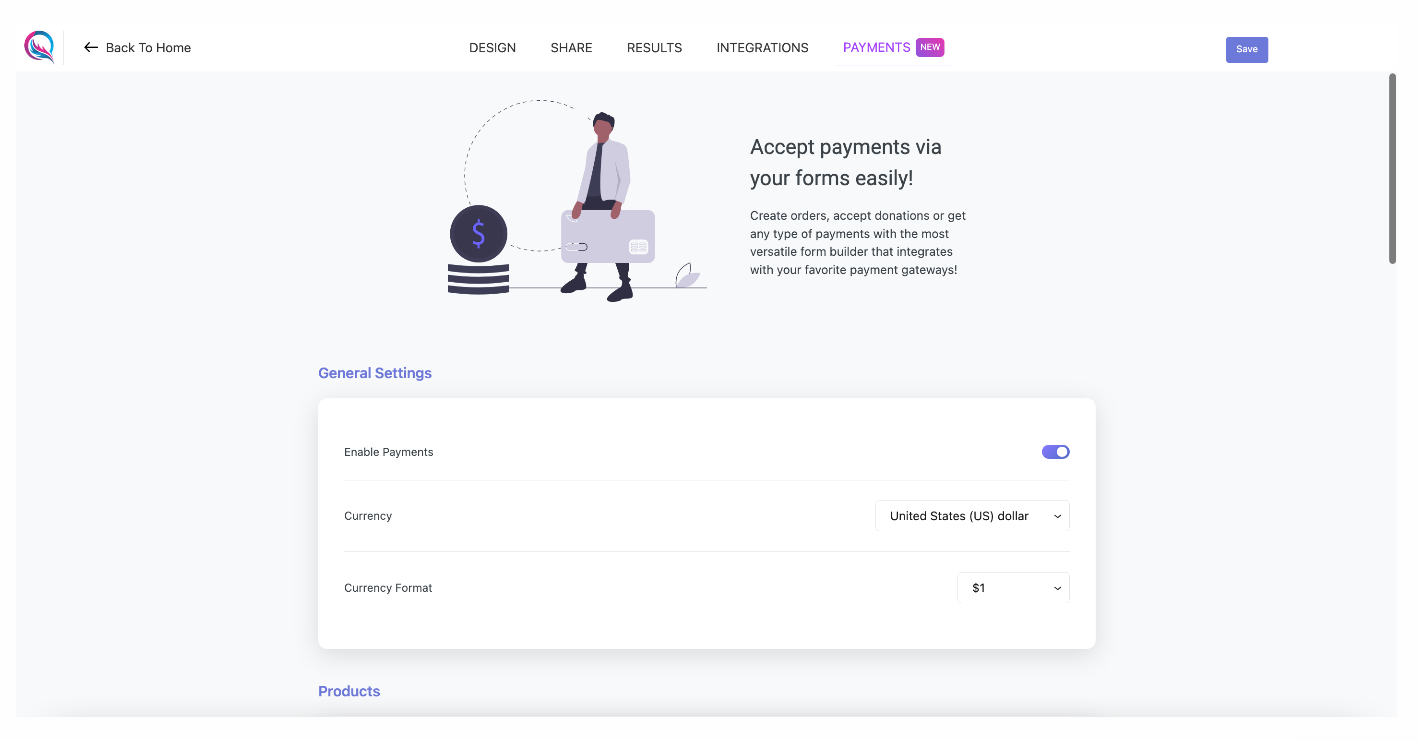This screenshot has width=1419, height=739.
Task: Click the app logo icon
Action: (x=39, y=47)
